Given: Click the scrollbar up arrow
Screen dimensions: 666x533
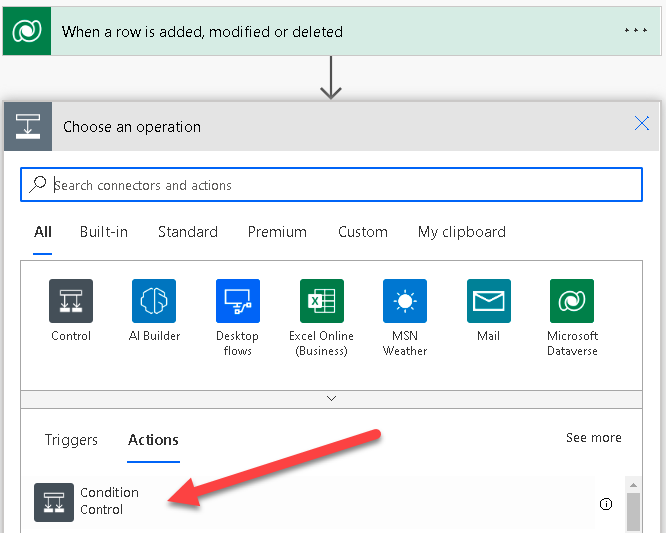Looking at the screenshot, I should click(x=633, y=485).
